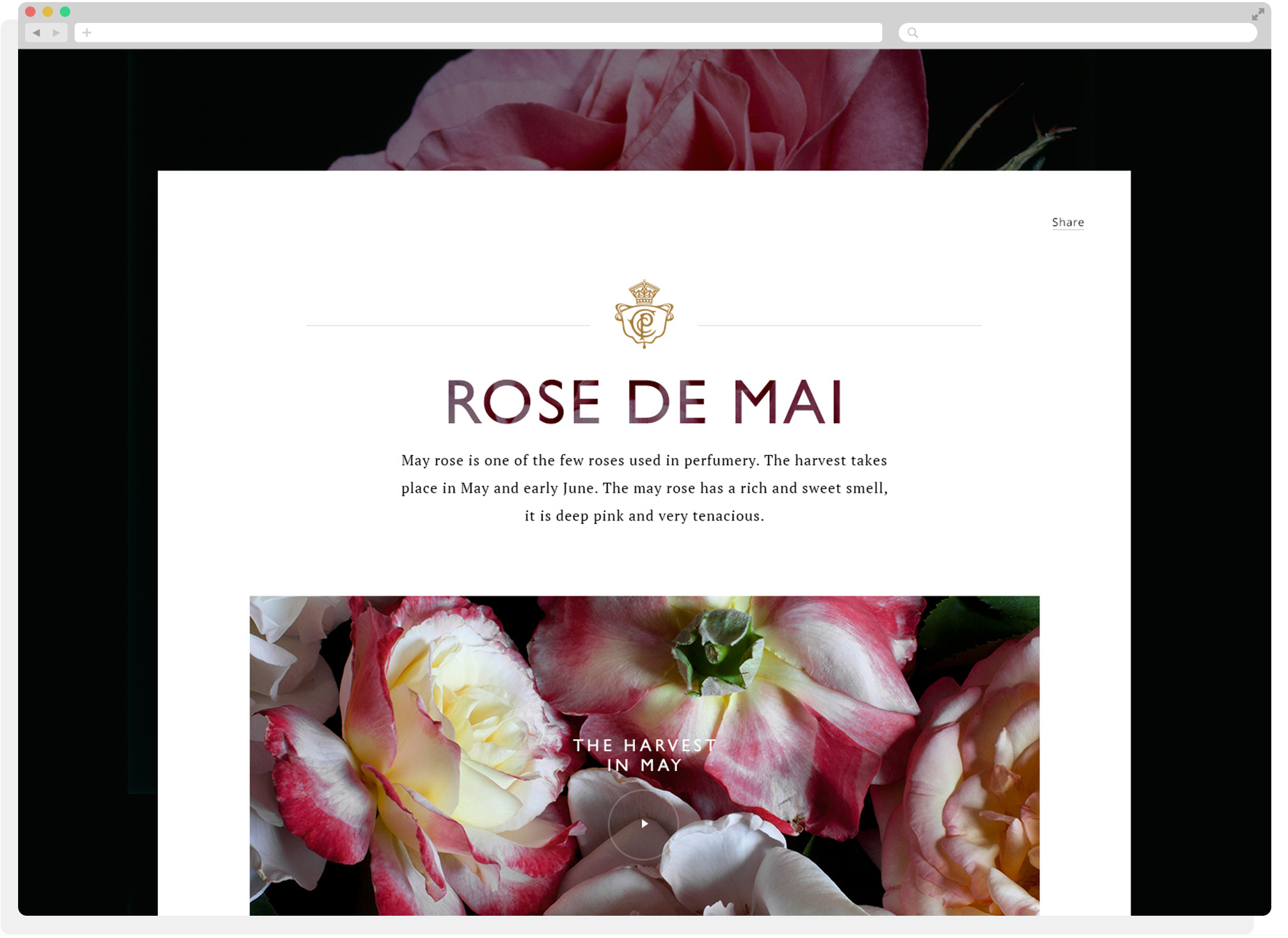Click the May rose description paragraph
1288x938 pixels.
[x=644, y=488]
